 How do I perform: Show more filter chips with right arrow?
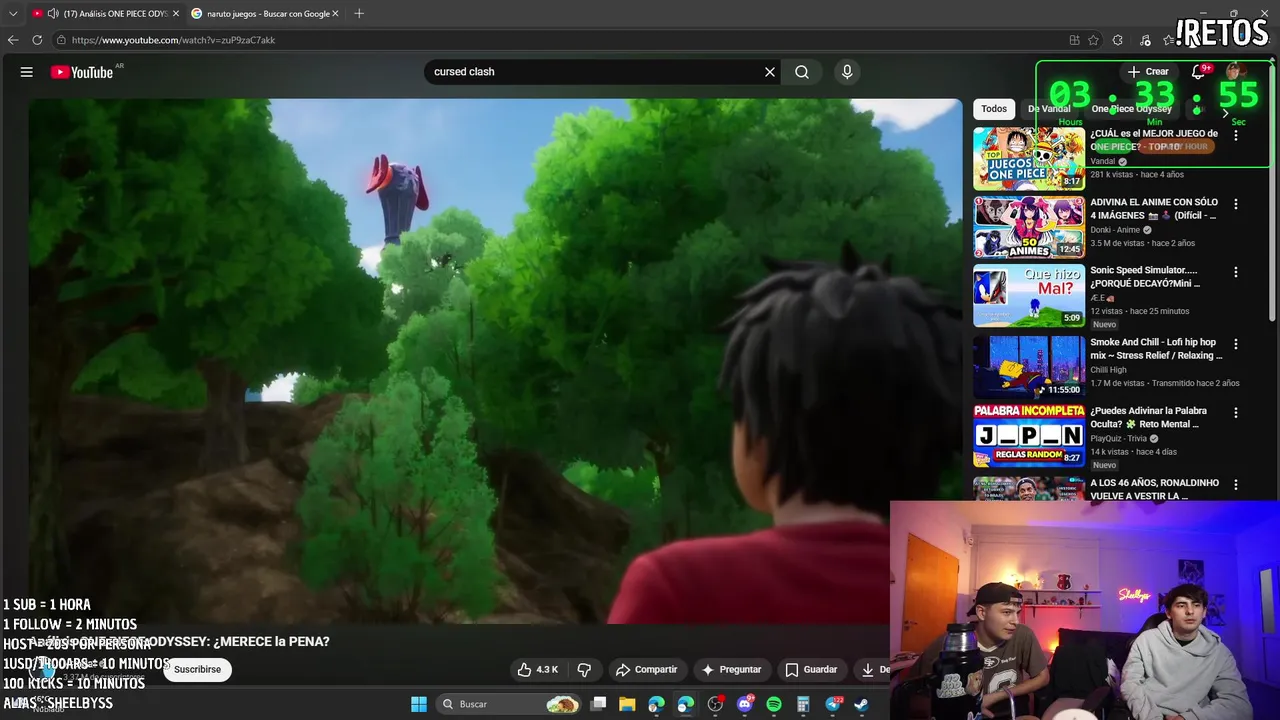1225,112
